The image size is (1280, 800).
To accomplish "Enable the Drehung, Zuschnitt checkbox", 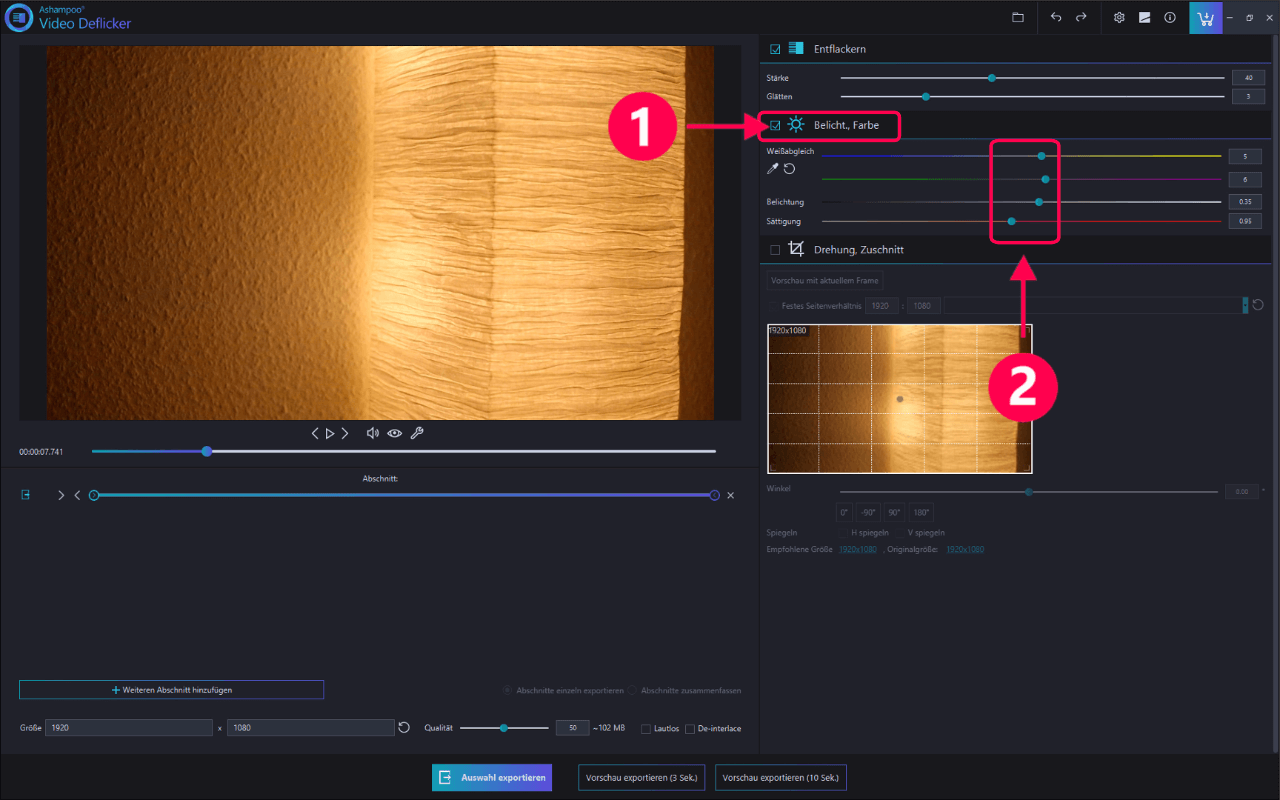I will coord(775,250).
